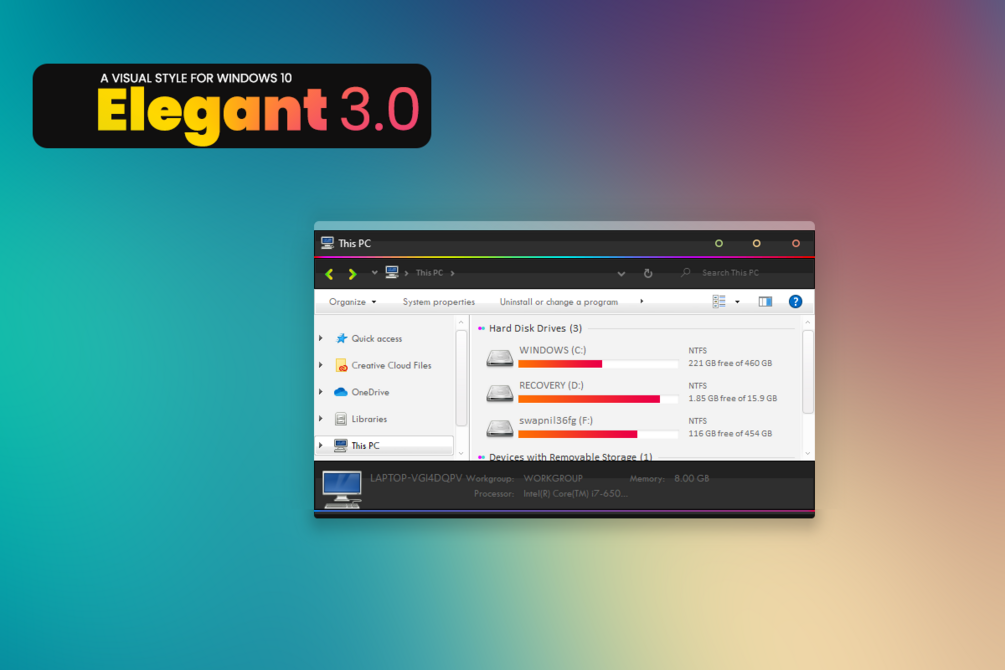Close the window with red circle

[795, 244]
